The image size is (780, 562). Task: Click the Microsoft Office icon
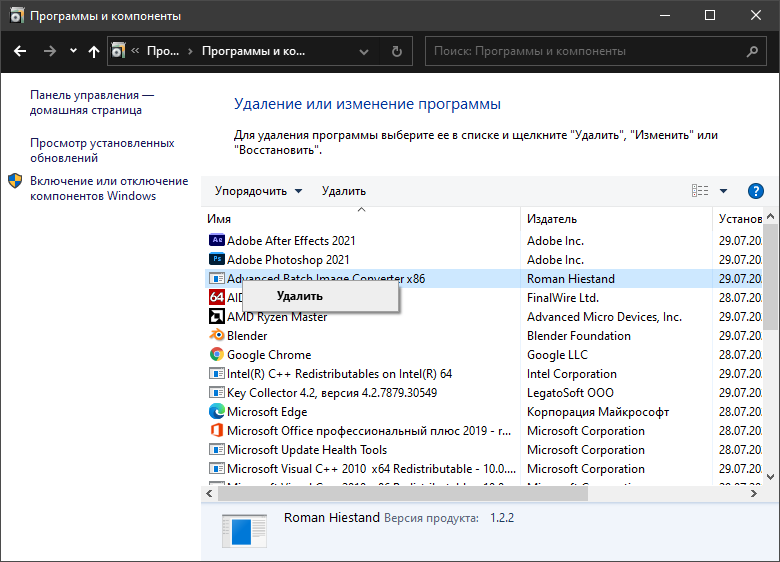[216, 430]
